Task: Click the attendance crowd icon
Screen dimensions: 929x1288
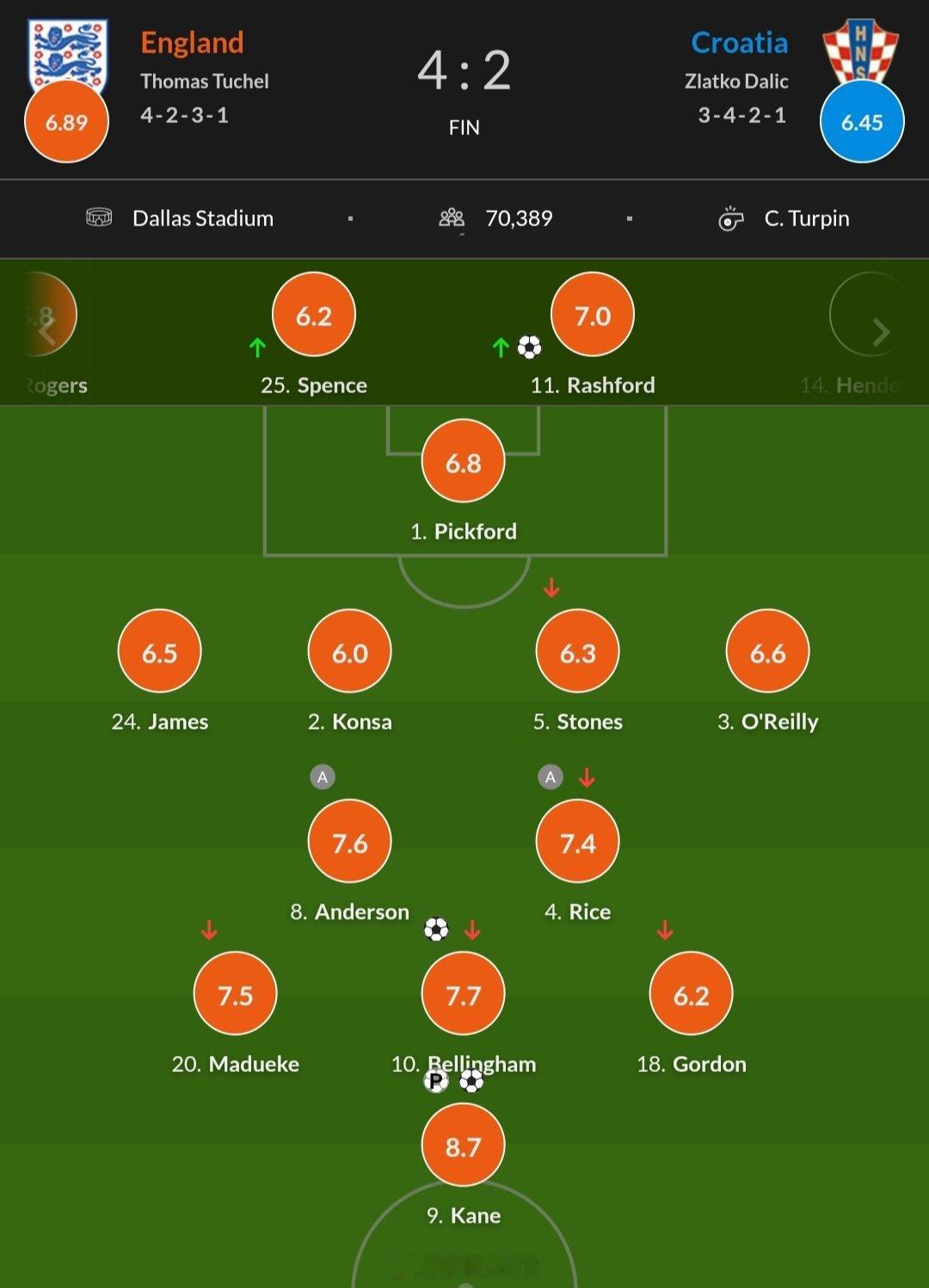Action: click(452, 219)
